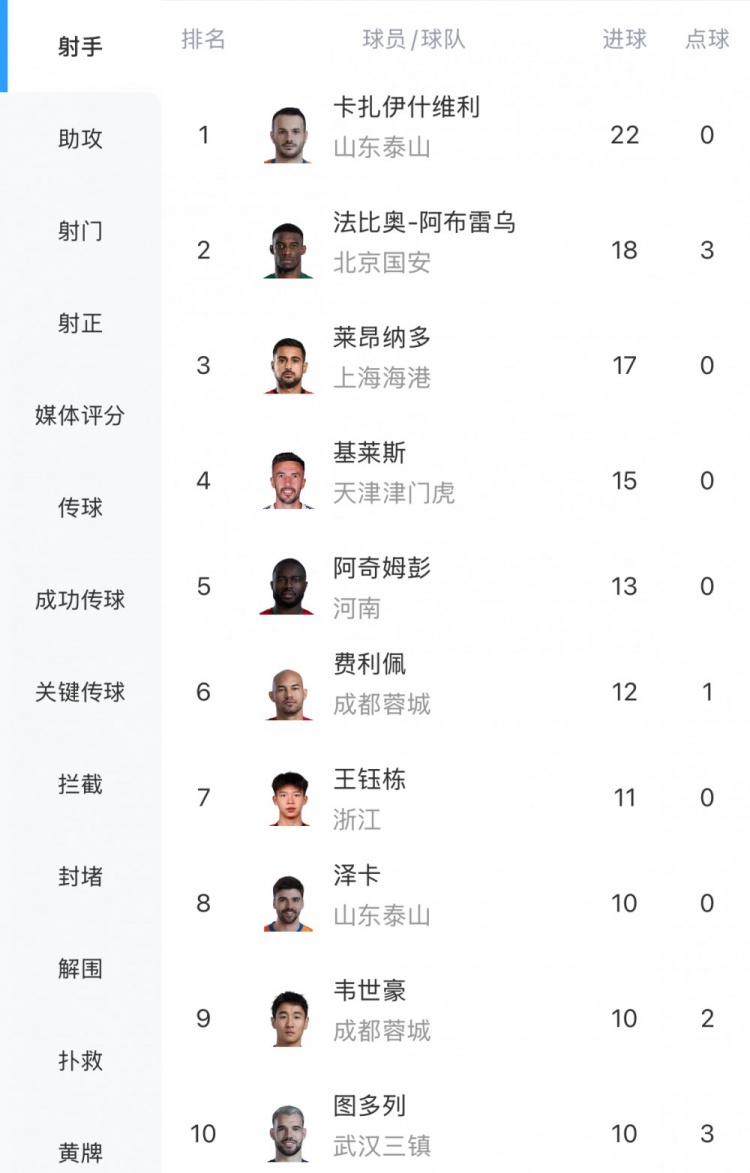Open the 媒体评分 category

[80, 415]
